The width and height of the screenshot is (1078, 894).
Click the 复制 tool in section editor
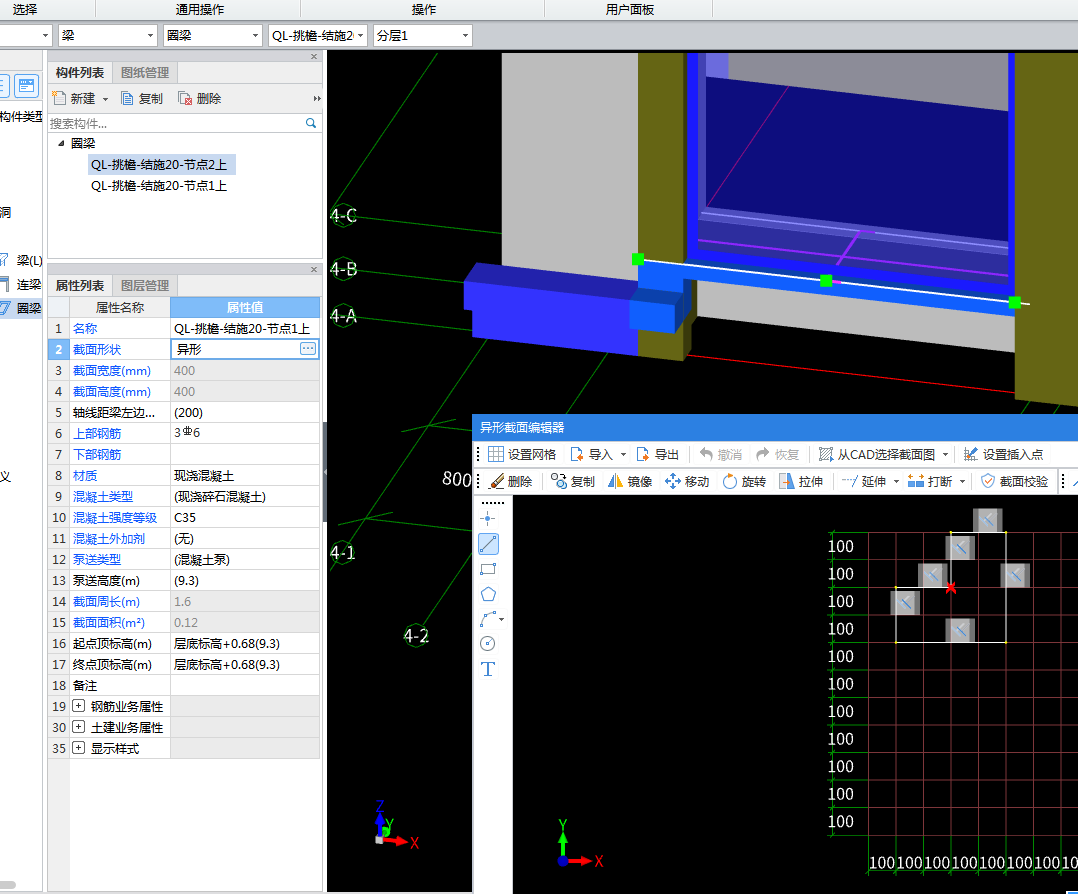pos(573,481)
